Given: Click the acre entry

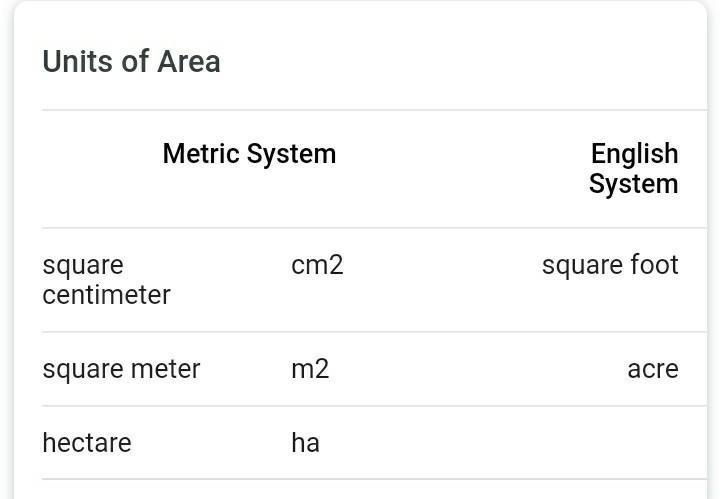Looking at the screenshot, I should pos(652,369).
